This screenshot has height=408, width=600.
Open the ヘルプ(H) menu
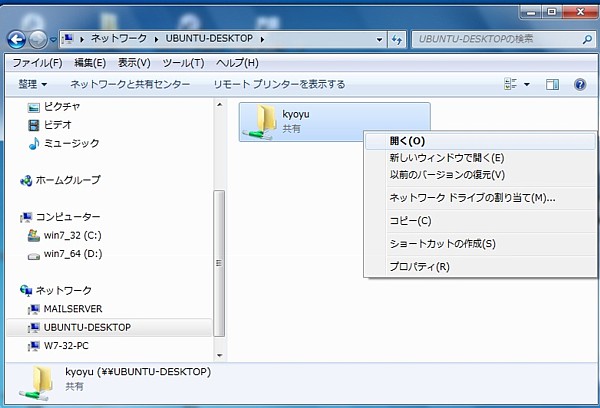(237, 62)
